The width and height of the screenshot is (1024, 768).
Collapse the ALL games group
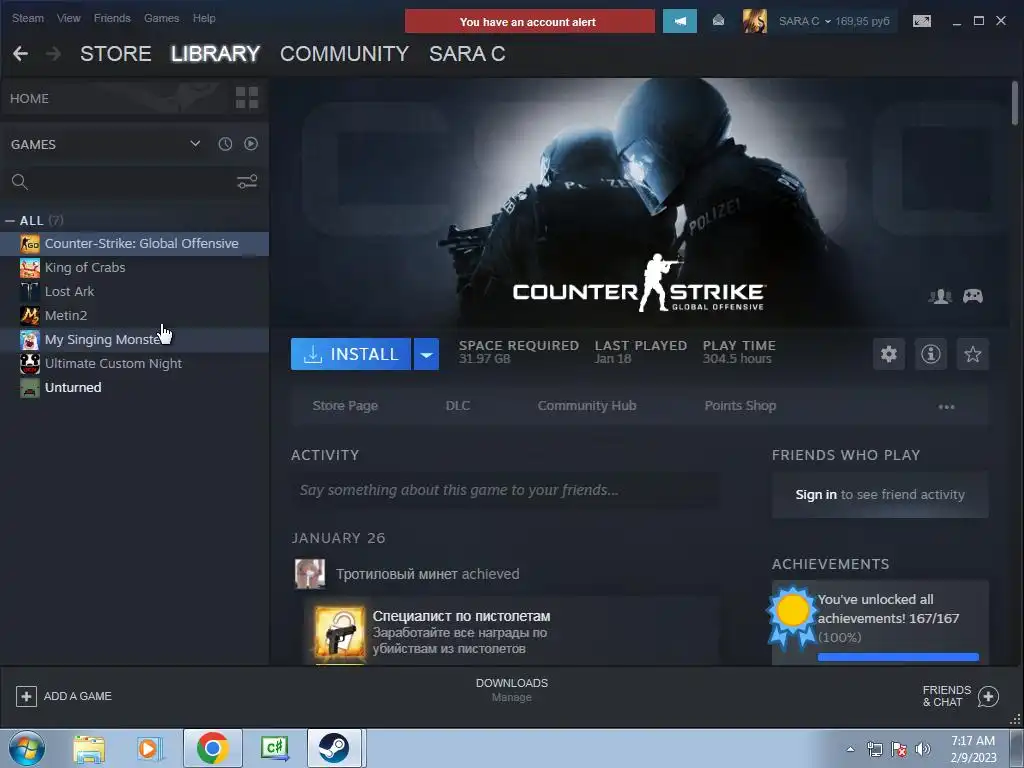10,221
